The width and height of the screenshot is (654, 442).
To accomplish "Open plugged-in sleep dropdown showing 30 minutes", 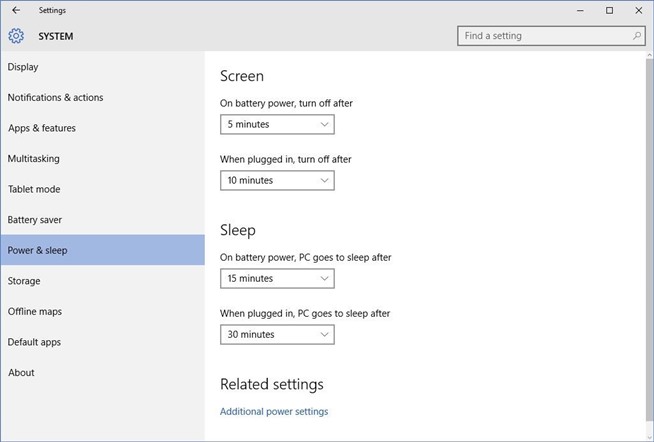I will (277, 334).
